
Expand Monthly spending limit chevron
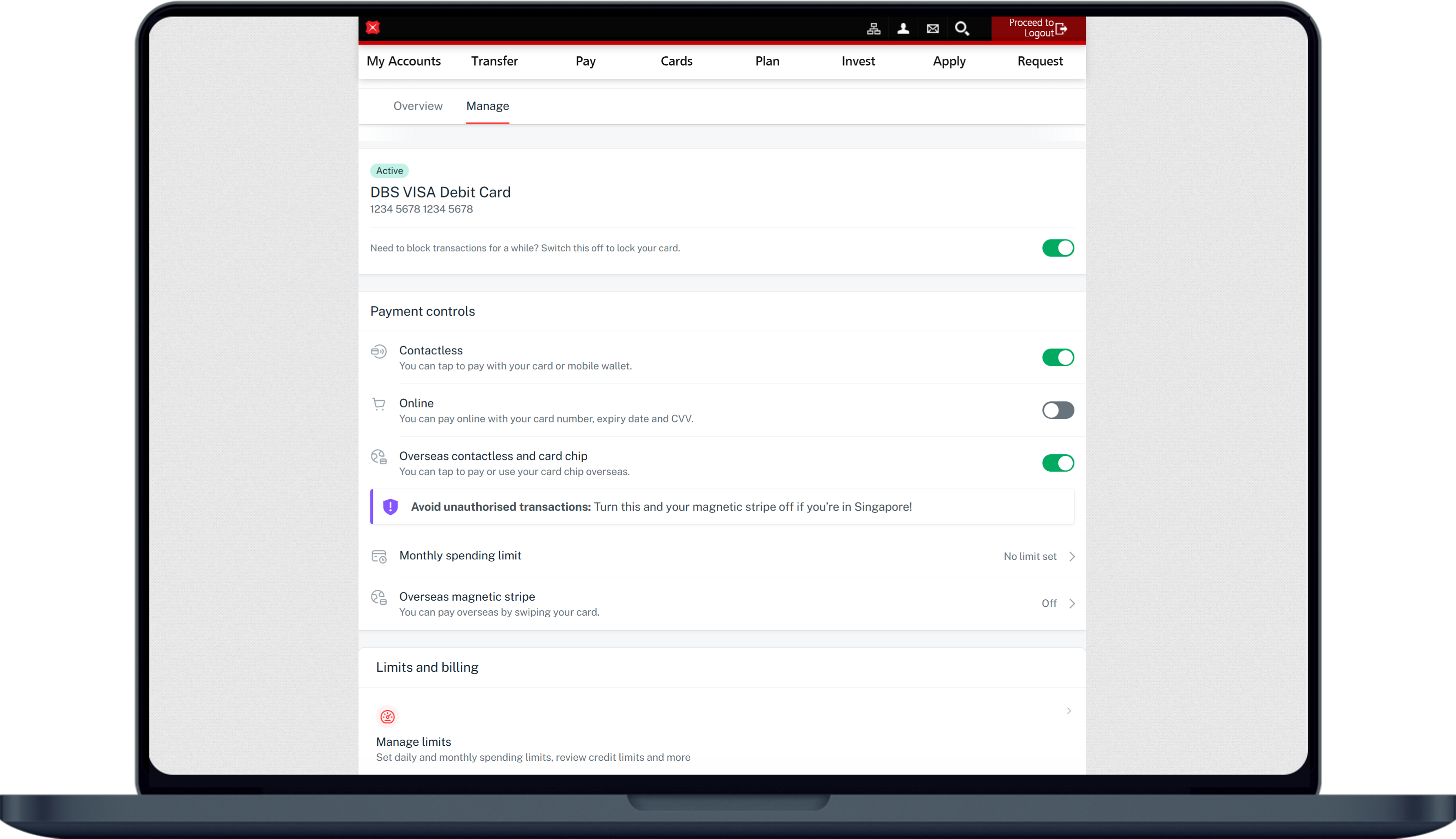1071,557
